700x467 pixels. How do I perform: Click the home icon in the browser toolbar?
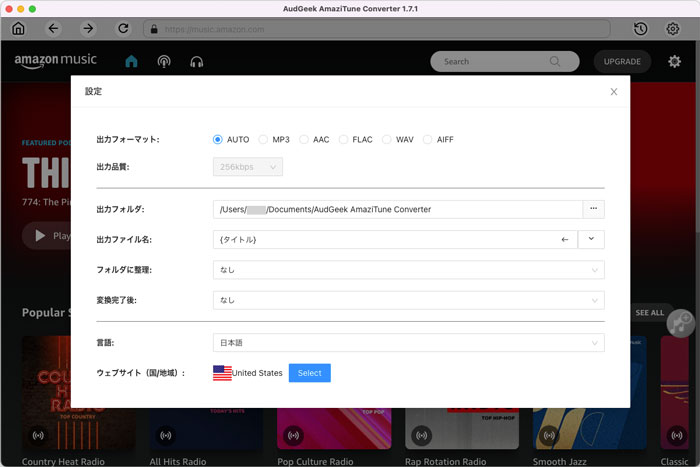click(18, 29)
